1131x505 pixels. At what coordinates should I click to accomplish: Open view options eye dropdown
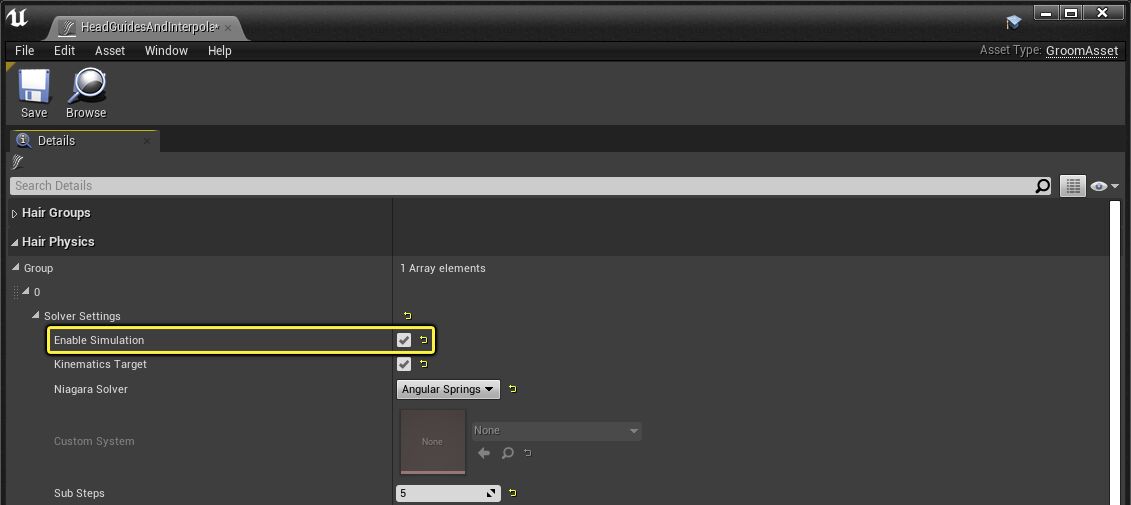pyautogui.click(x=1104, y=186)
